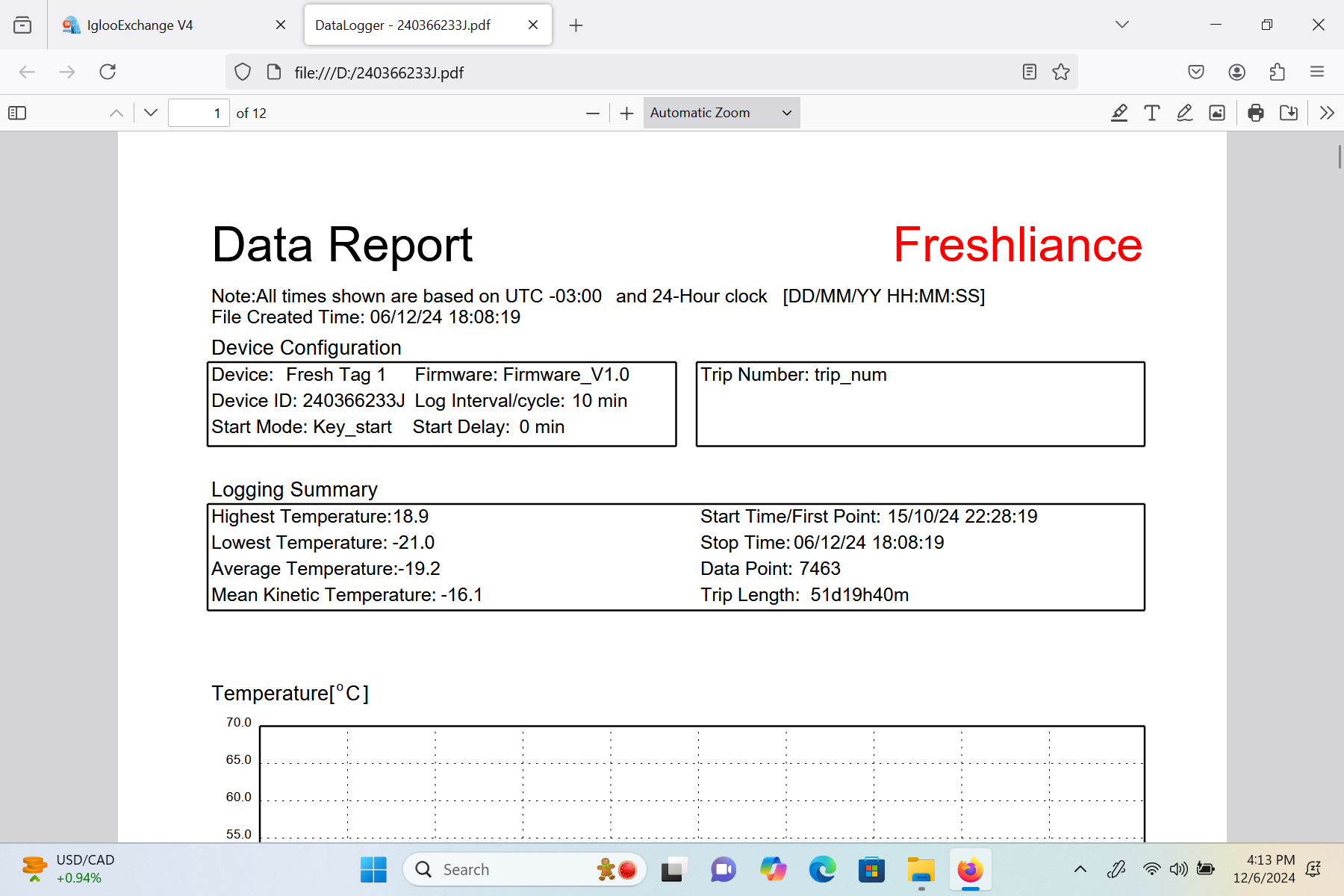Open Windows Start menu
Image resolution: width=1344 pixels, height=896 pixels.
click(373, 870)
